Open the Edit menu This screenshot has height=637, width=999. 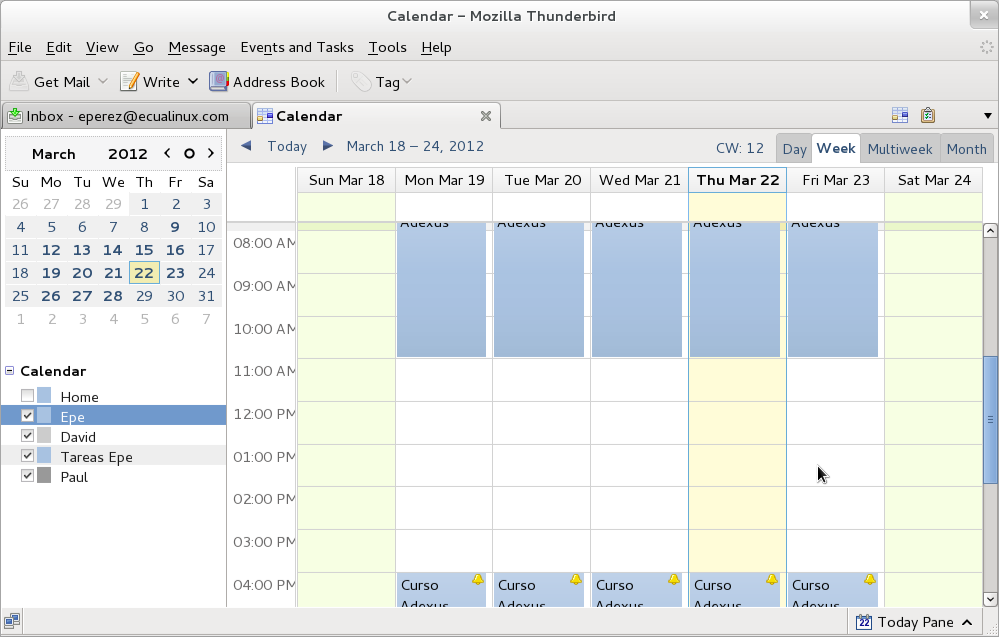[x=59, y=47]
